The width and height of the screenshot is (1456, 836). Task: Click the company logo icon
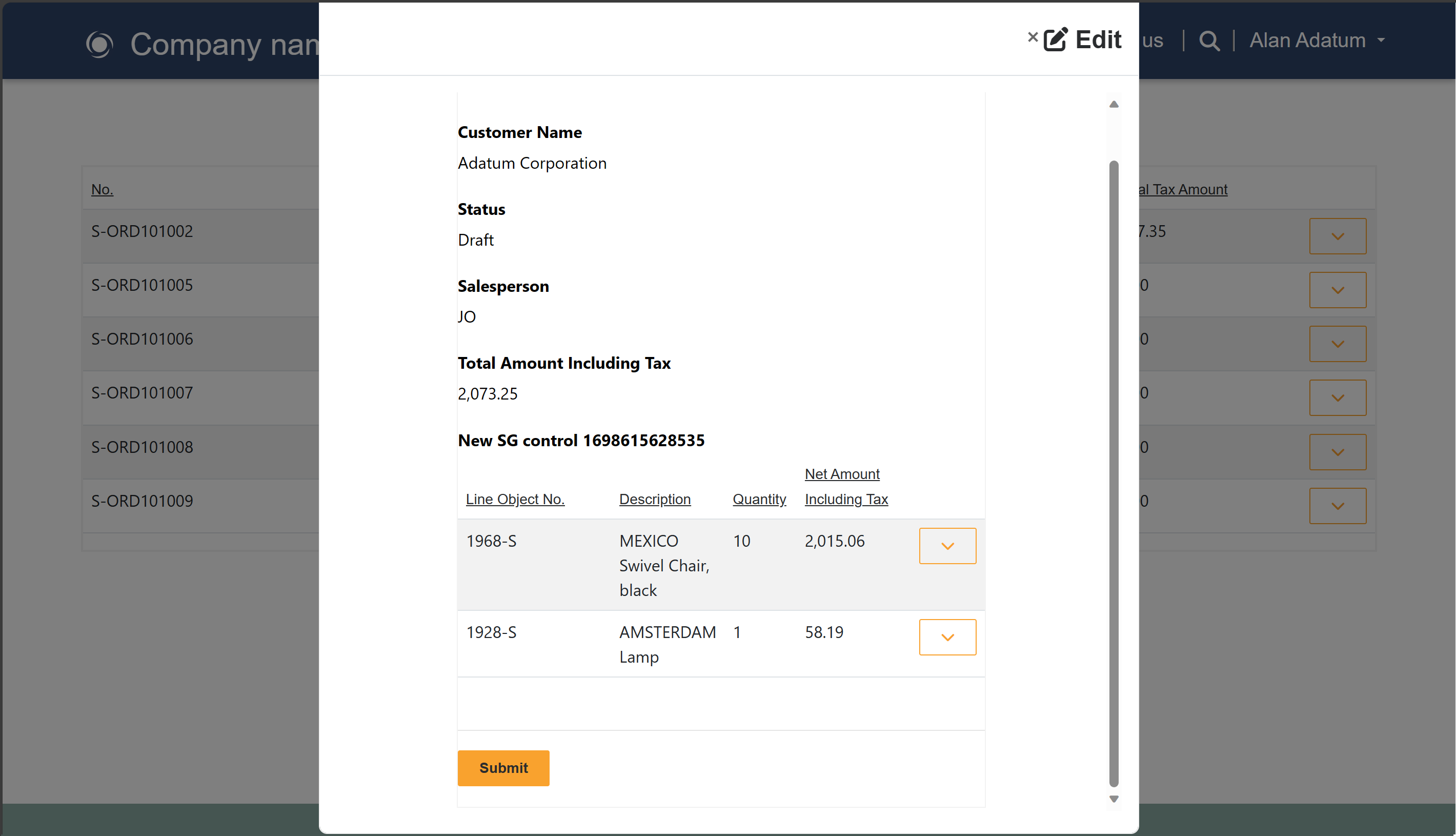coord(99,44)
